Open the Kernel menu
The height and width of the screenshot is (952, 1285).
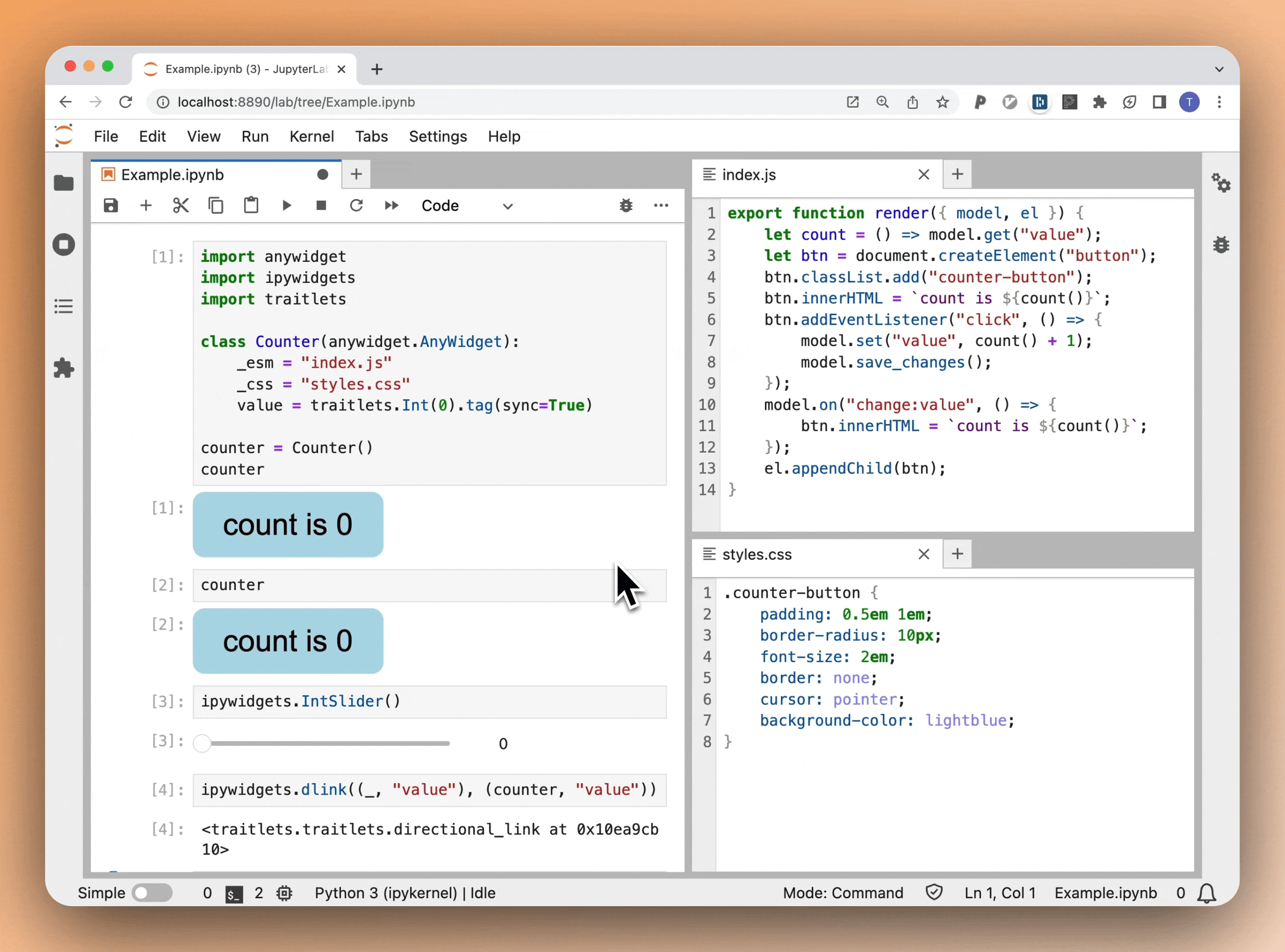pos(311,136)
